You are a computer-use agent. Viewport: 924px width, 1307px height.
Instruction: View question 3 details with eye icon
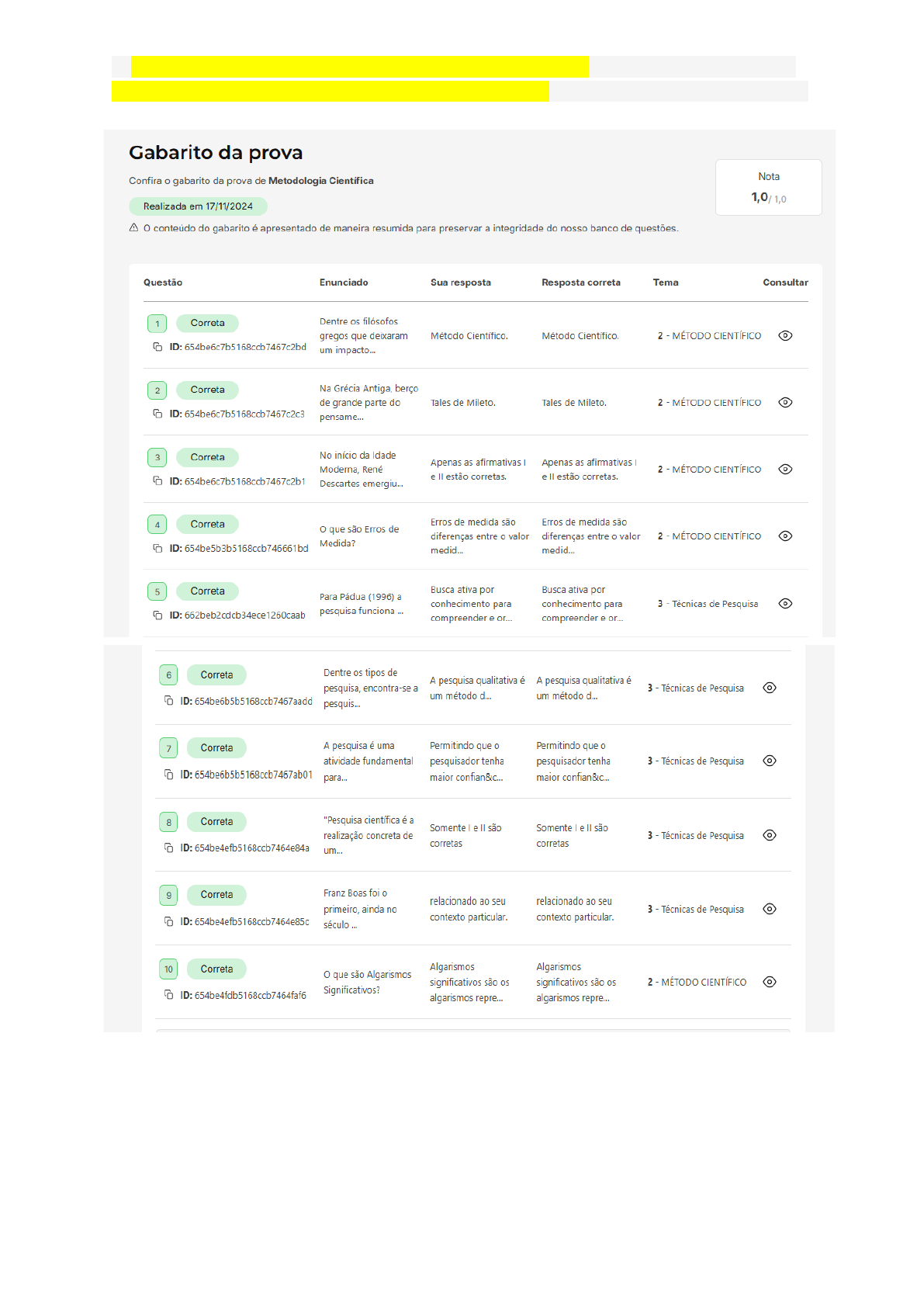click(785, 470)
